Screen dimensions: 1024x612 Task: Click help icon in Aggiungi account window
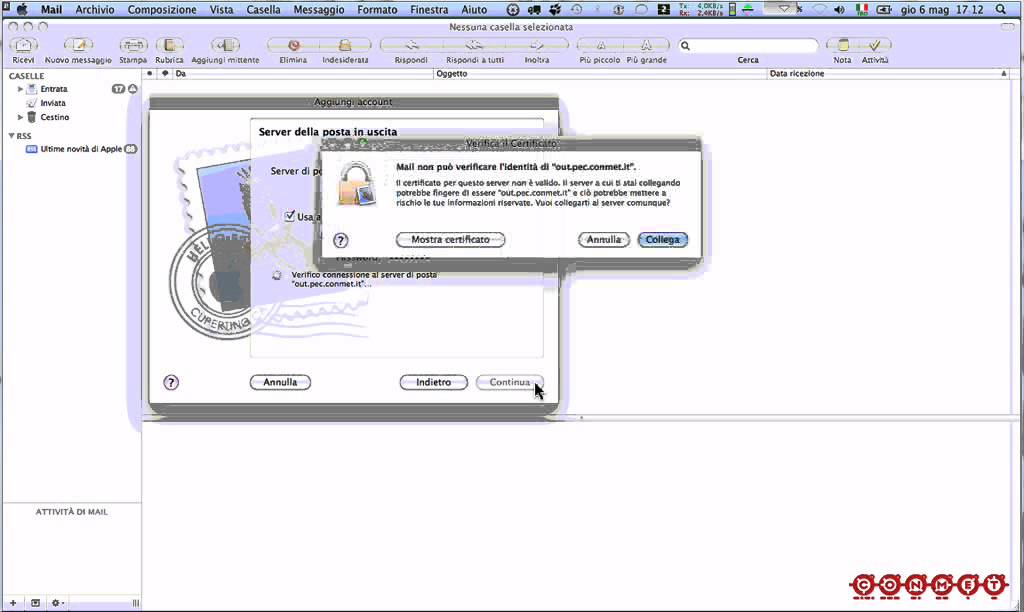click(x=170, y=383)
